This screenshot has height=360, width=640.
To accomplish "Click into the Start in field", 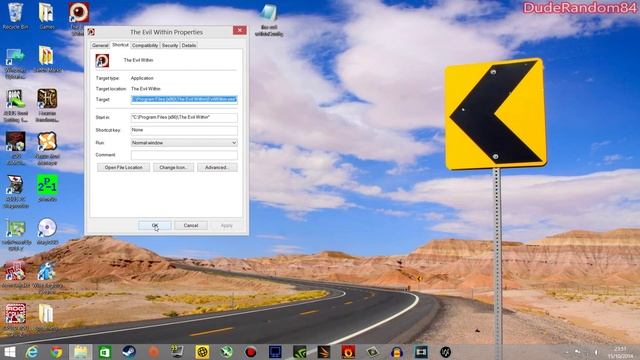I will [184, 117].
